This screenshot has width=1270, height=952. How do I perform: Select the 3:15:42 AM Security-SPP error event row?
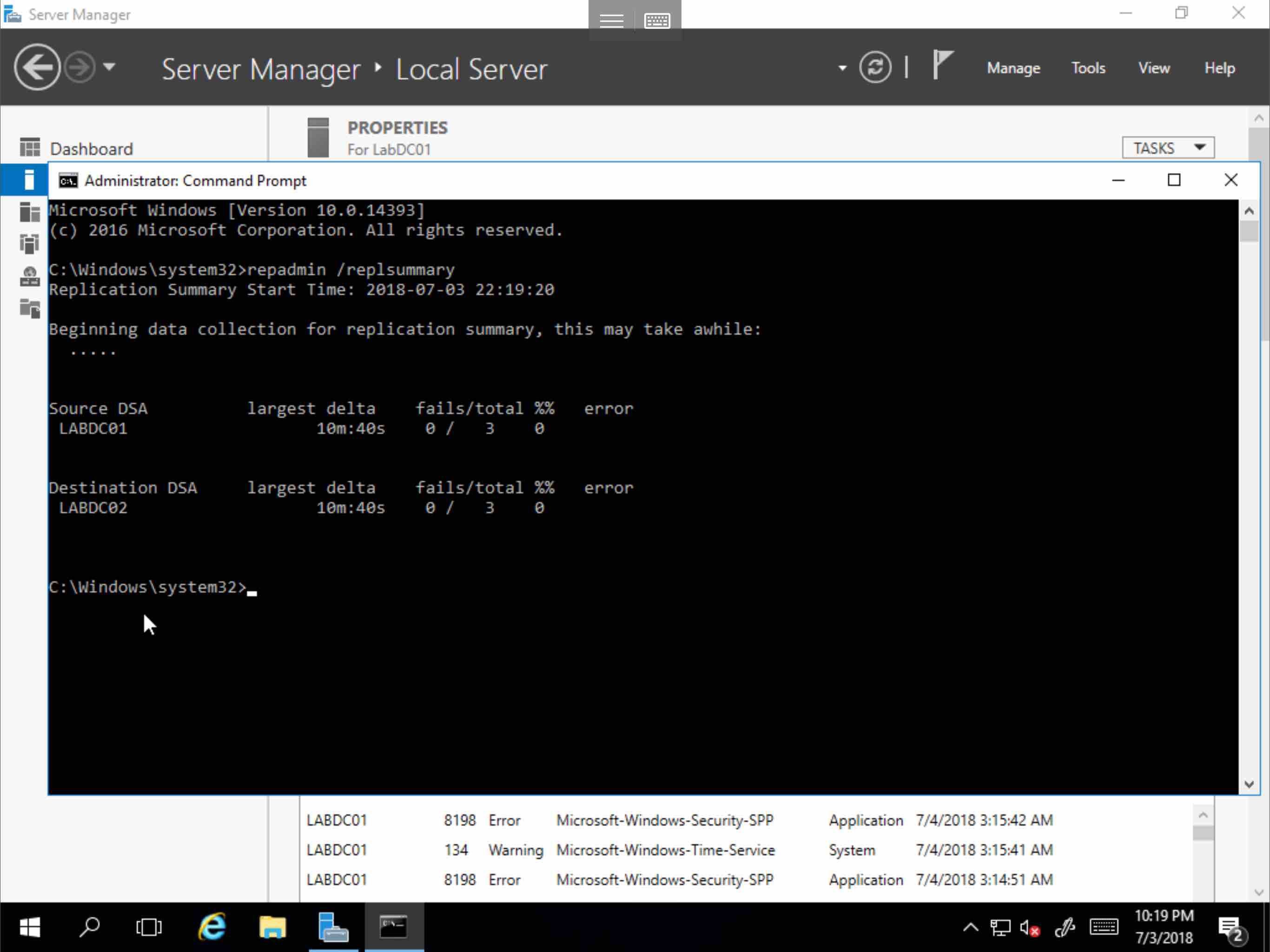[x=747, y=820]
